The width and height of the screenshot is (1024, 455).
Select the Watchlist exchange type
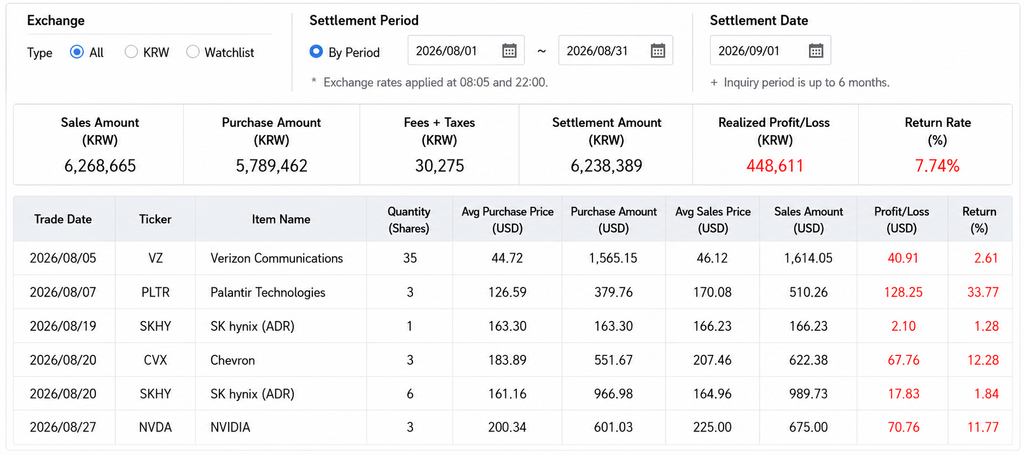(x=193, y=52)
